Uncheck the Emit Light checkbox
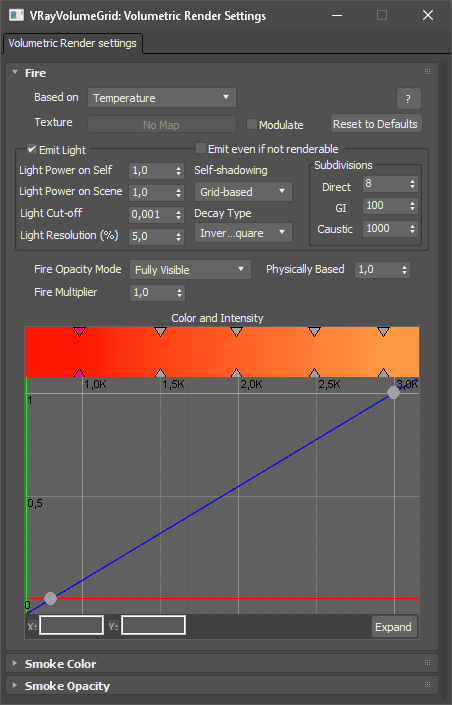 point(31,149)
